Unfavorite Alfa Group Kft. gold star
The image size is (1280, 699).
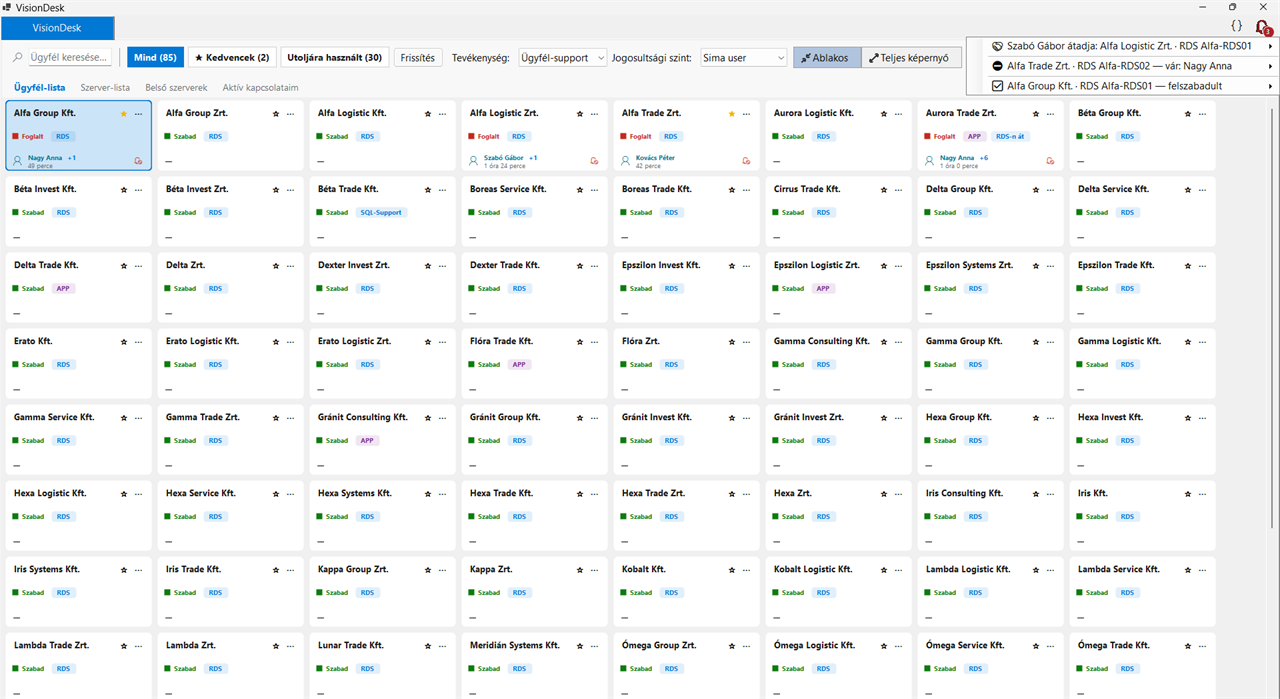pos(124,114)
